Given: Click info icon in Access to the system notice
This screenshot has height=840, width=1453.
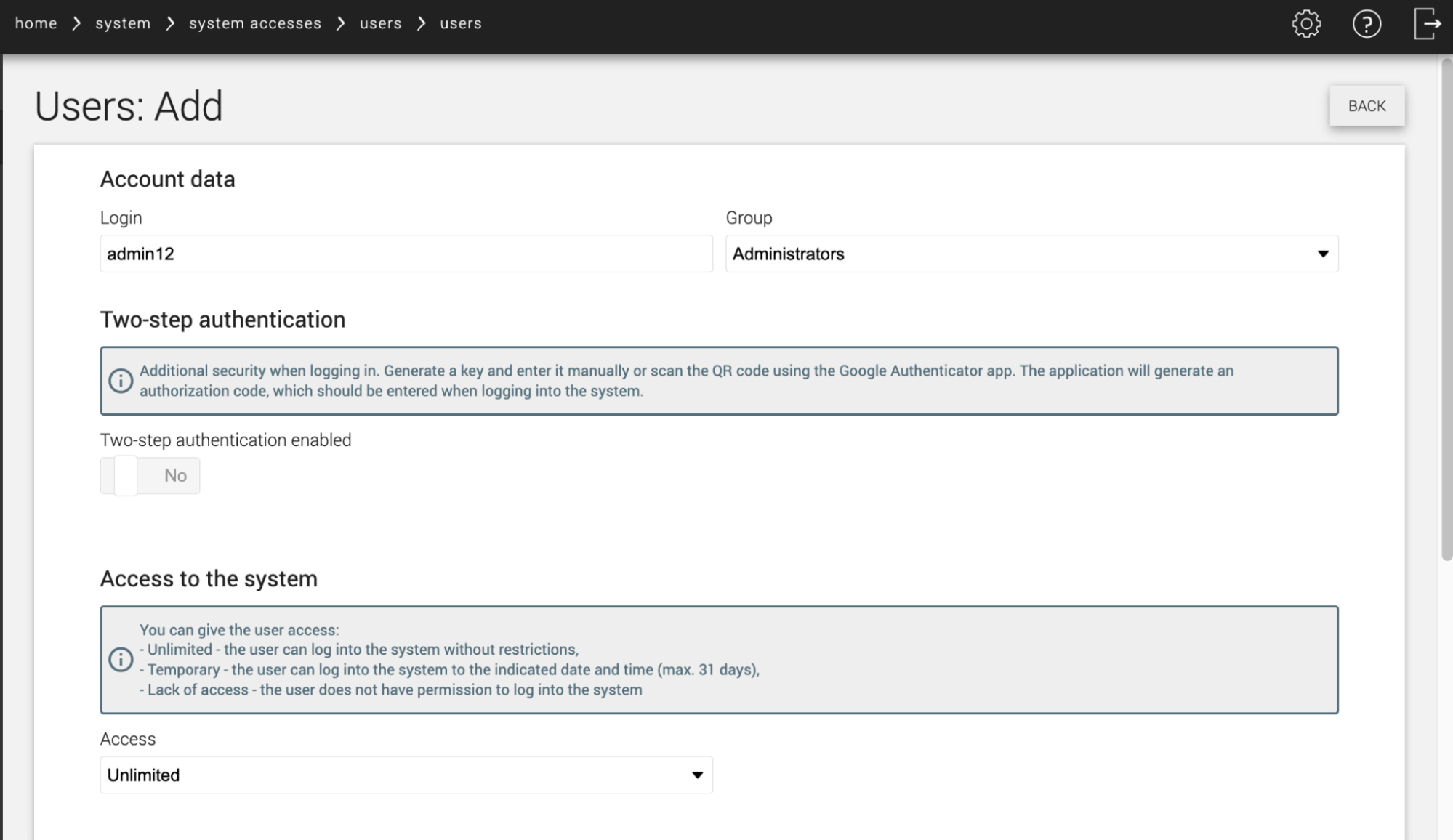Looking at the screenshot, I should pyautogui.click(x=121, y=659).
